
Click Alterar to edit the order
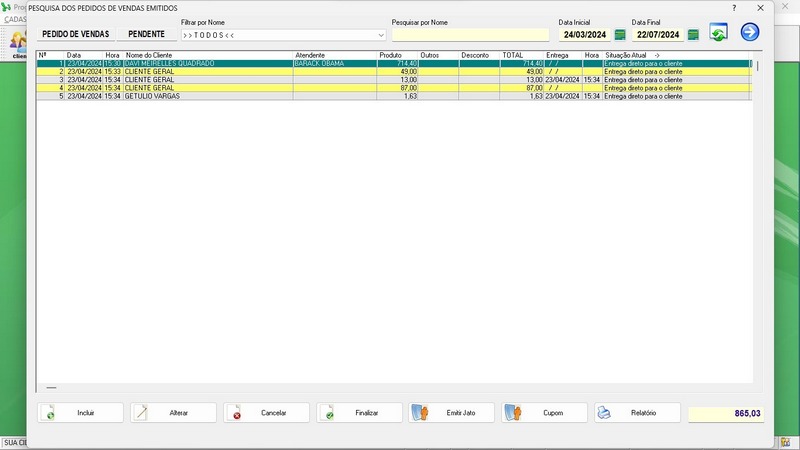click(x=174, y=413)
